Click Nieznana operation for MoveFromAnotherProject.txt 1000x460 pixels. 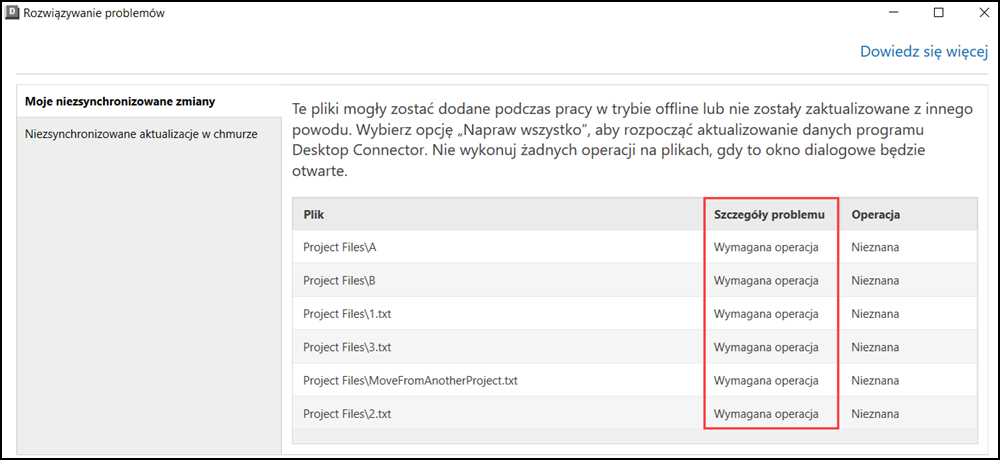[876, 381]
